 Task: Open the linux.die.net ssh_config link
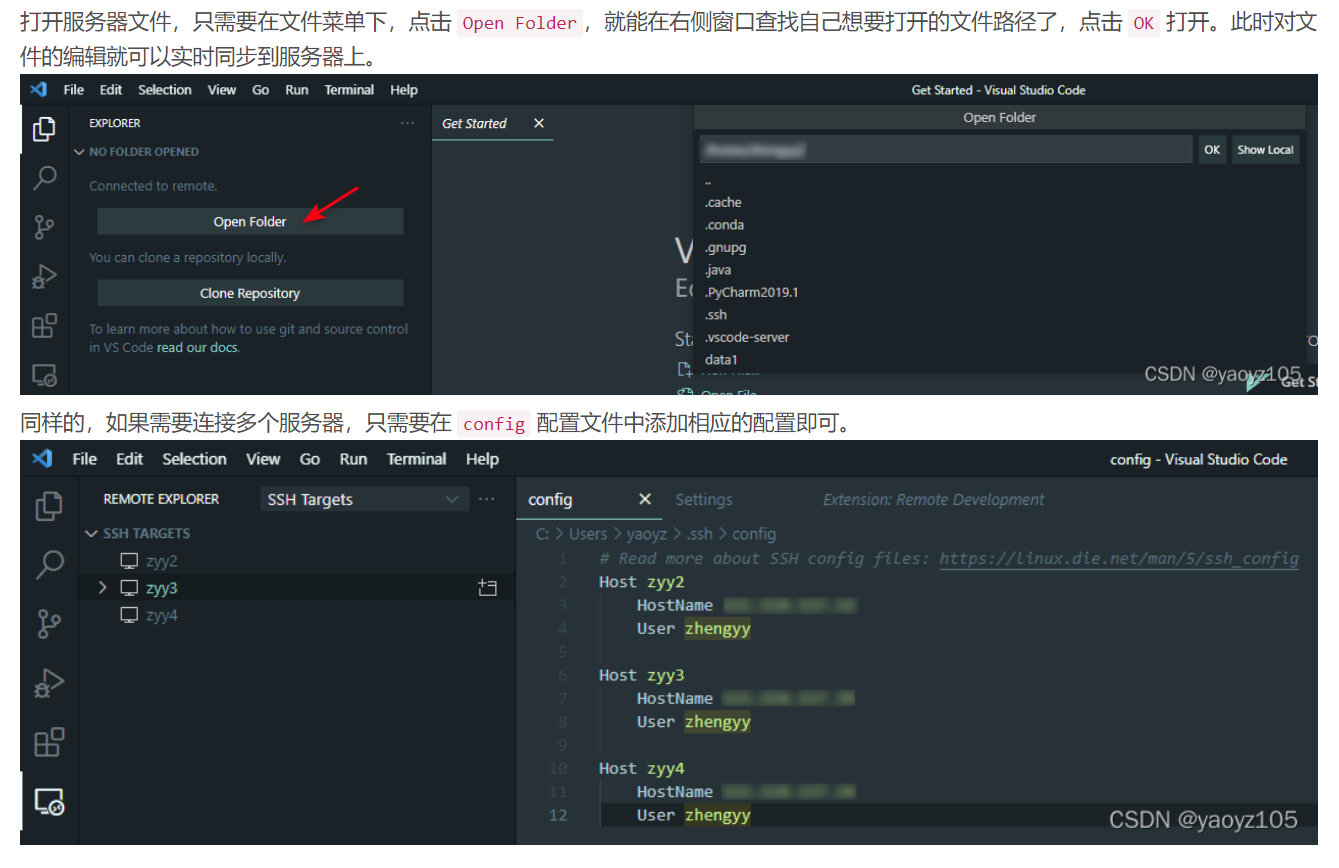1119,558
